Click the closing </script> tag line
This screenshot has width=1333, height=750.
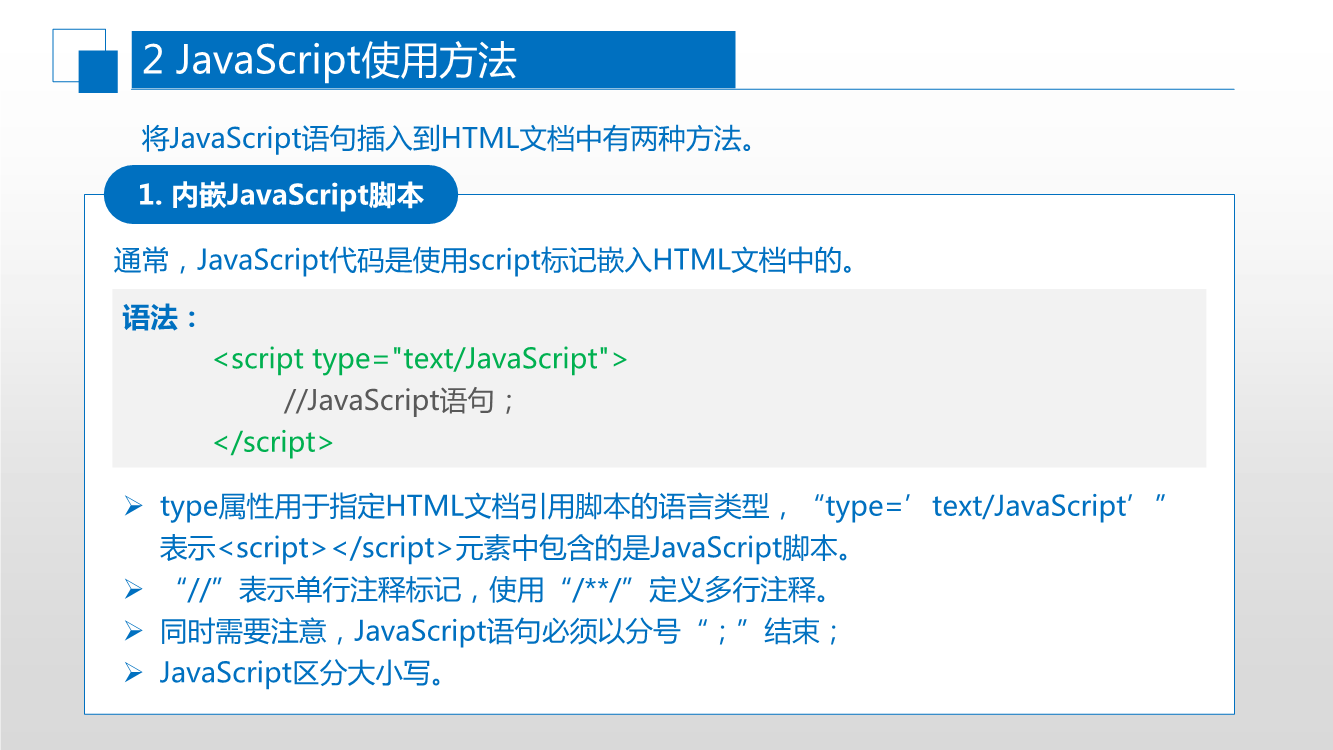(x=273, y=442)
